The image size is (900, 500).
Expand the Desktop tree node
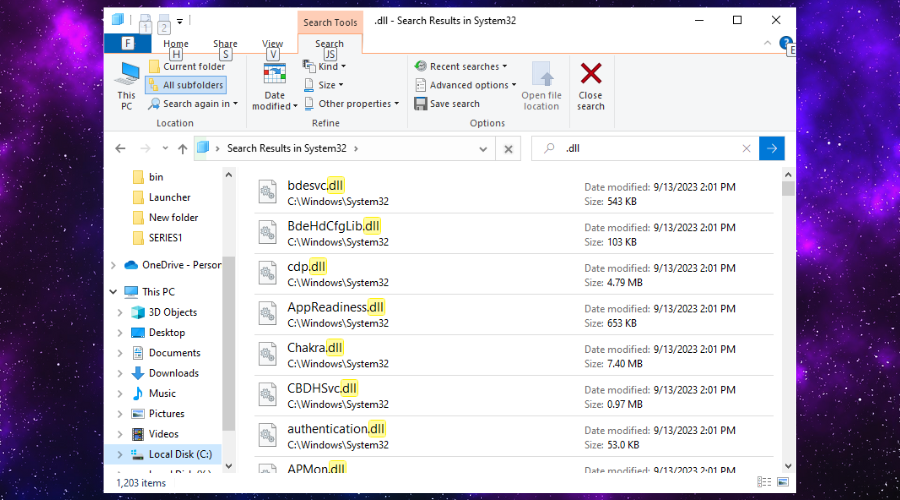(x=120, y=333)
